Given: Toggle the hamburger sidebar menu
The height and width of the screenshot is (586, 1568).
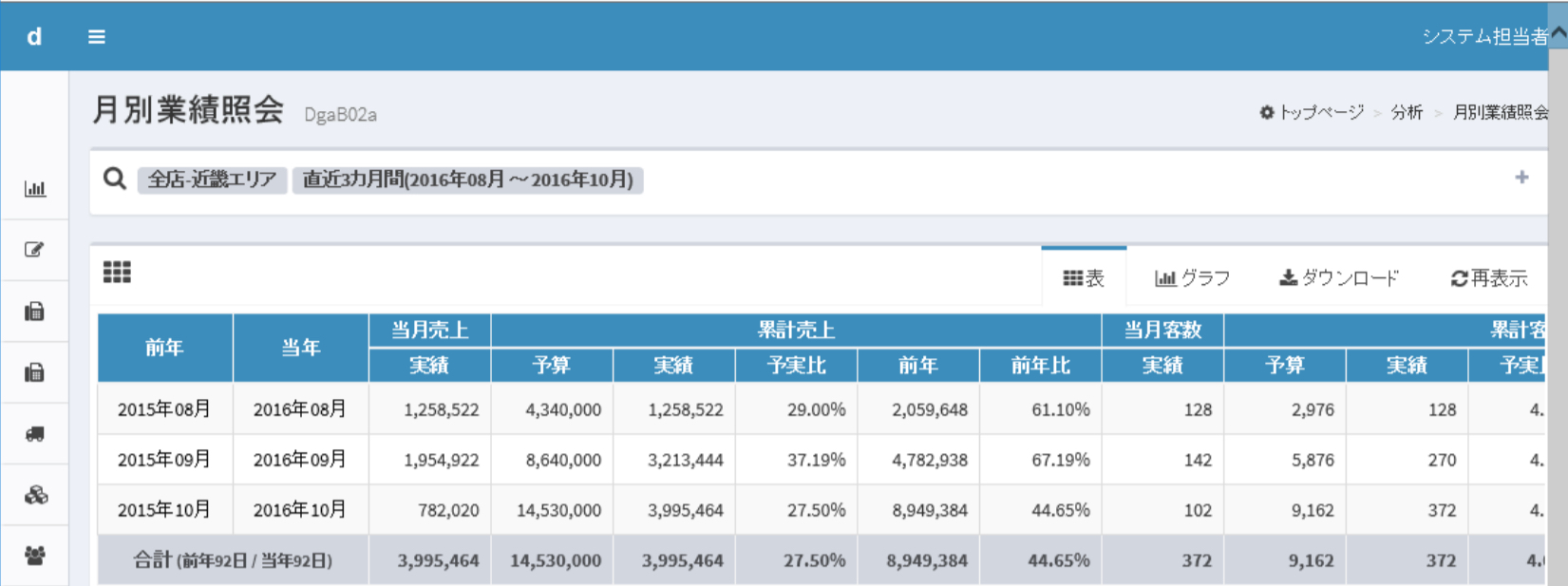Looking at the screenshot, I should 97,37.
